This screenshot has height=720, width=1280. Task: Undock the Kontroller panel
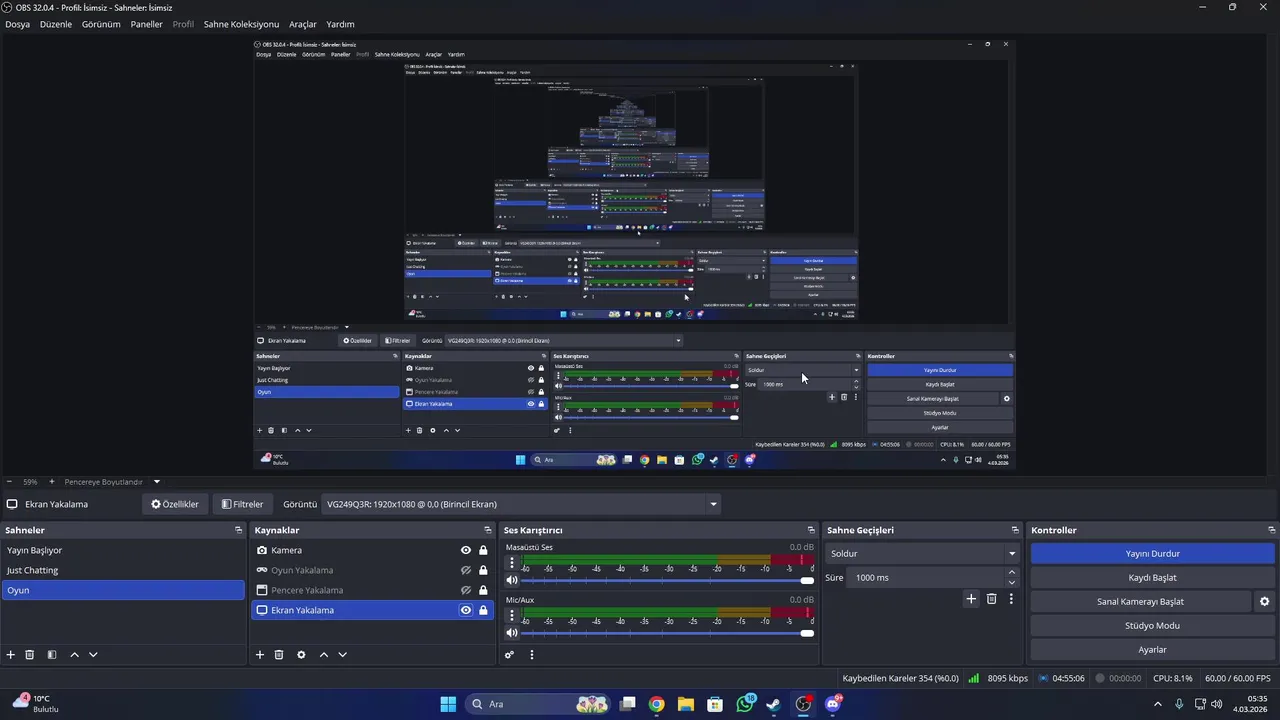1272,530
